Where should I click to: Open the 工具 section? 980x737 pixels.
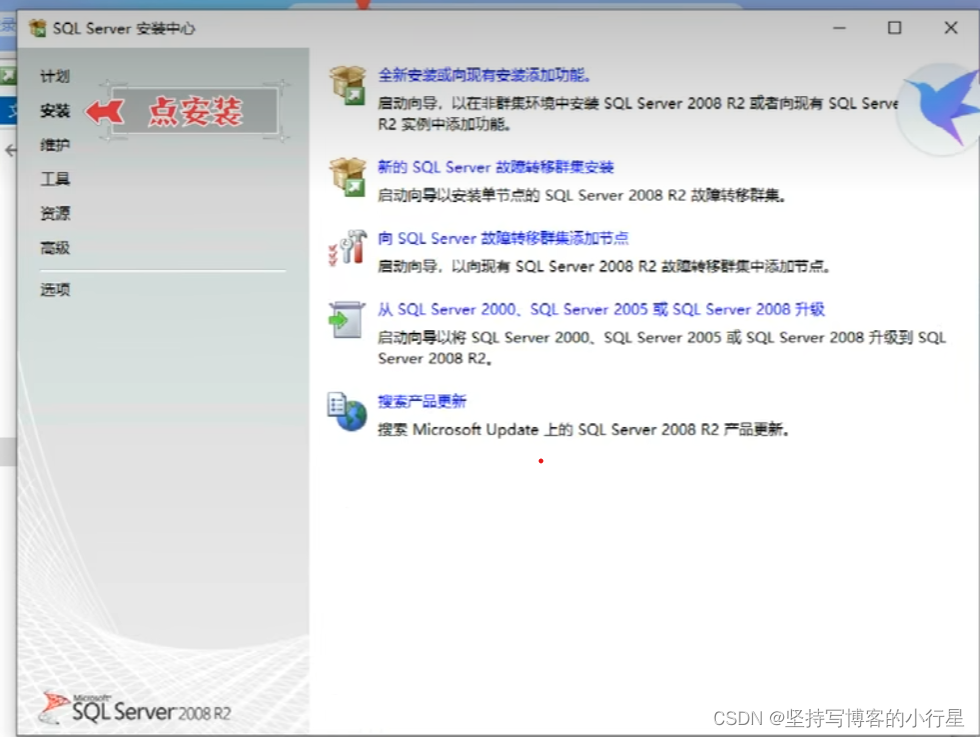coord(54,179)
